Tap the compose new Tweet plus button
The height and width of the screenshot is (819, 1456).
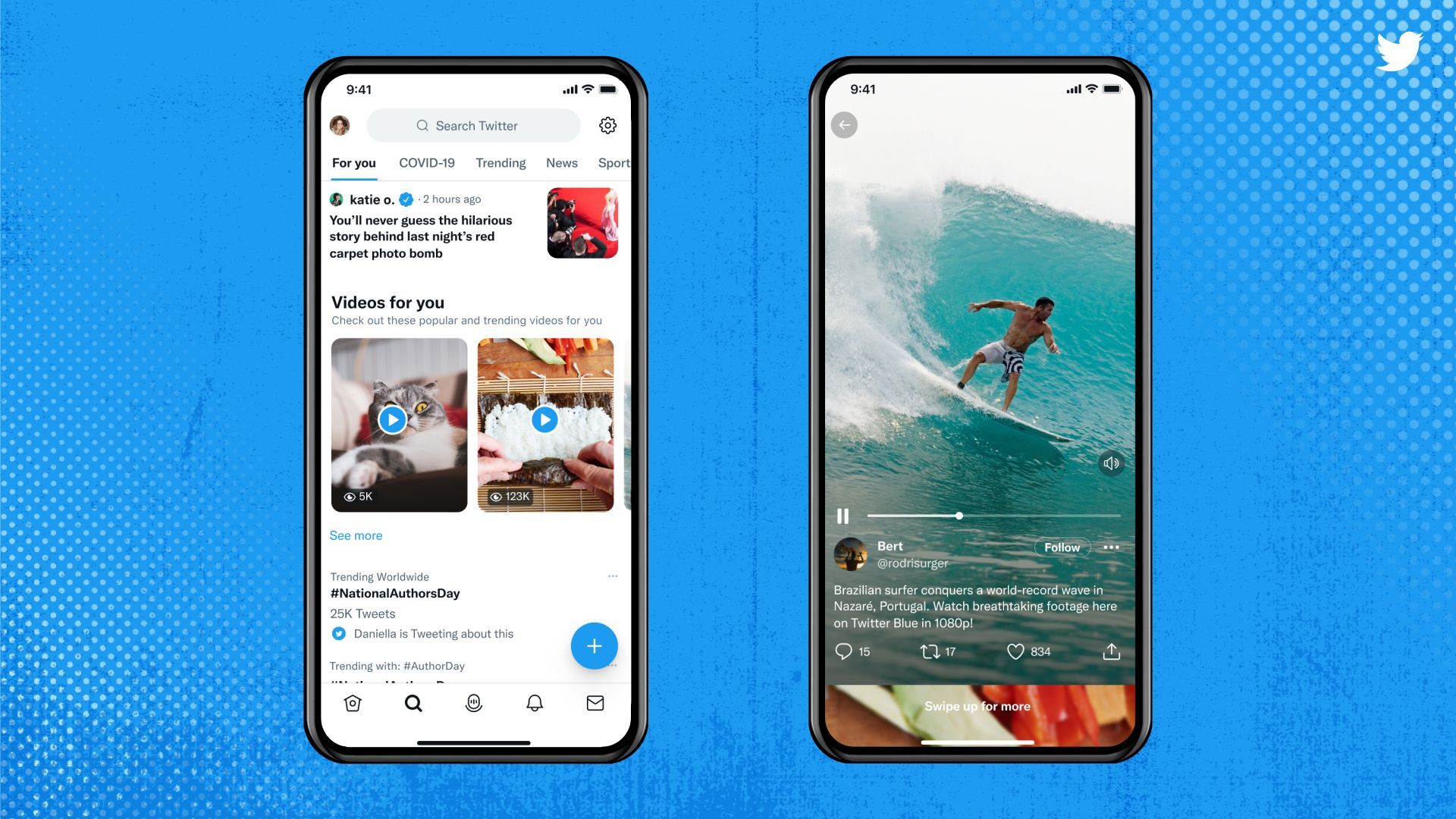[592, 645]
